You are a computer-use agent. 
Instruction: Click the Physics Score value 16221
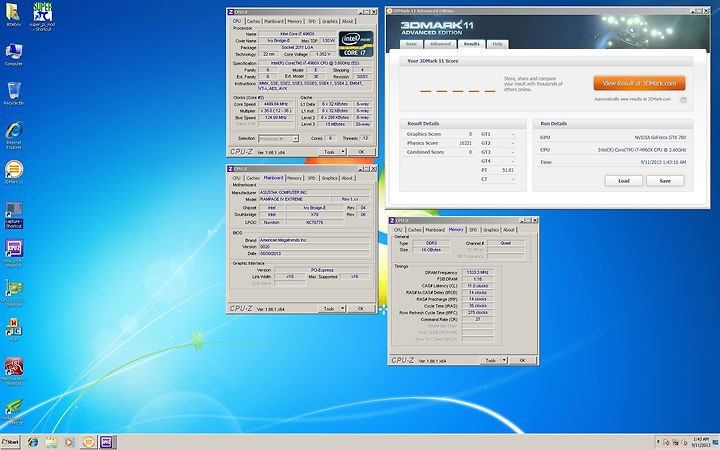[465, 143]
